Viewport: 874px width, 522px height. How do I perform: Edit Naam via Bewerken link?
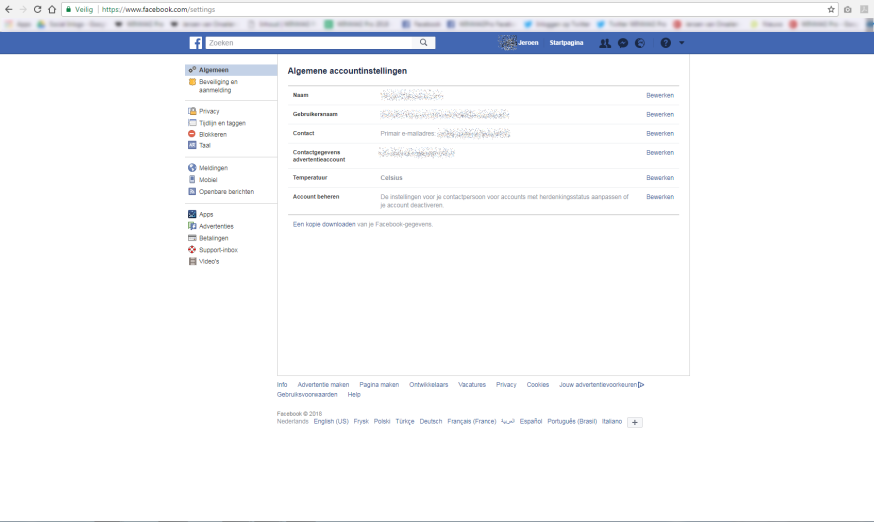660,95
